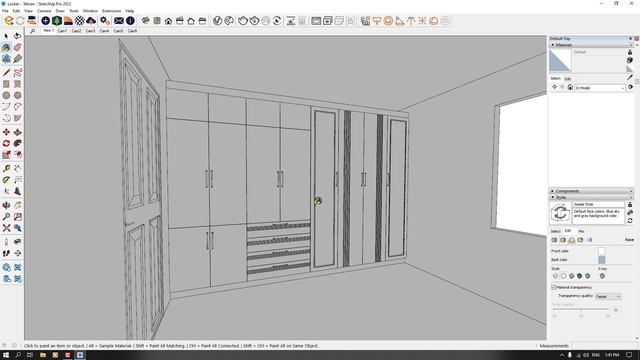Switch to Iso standard view

[146, 20]
